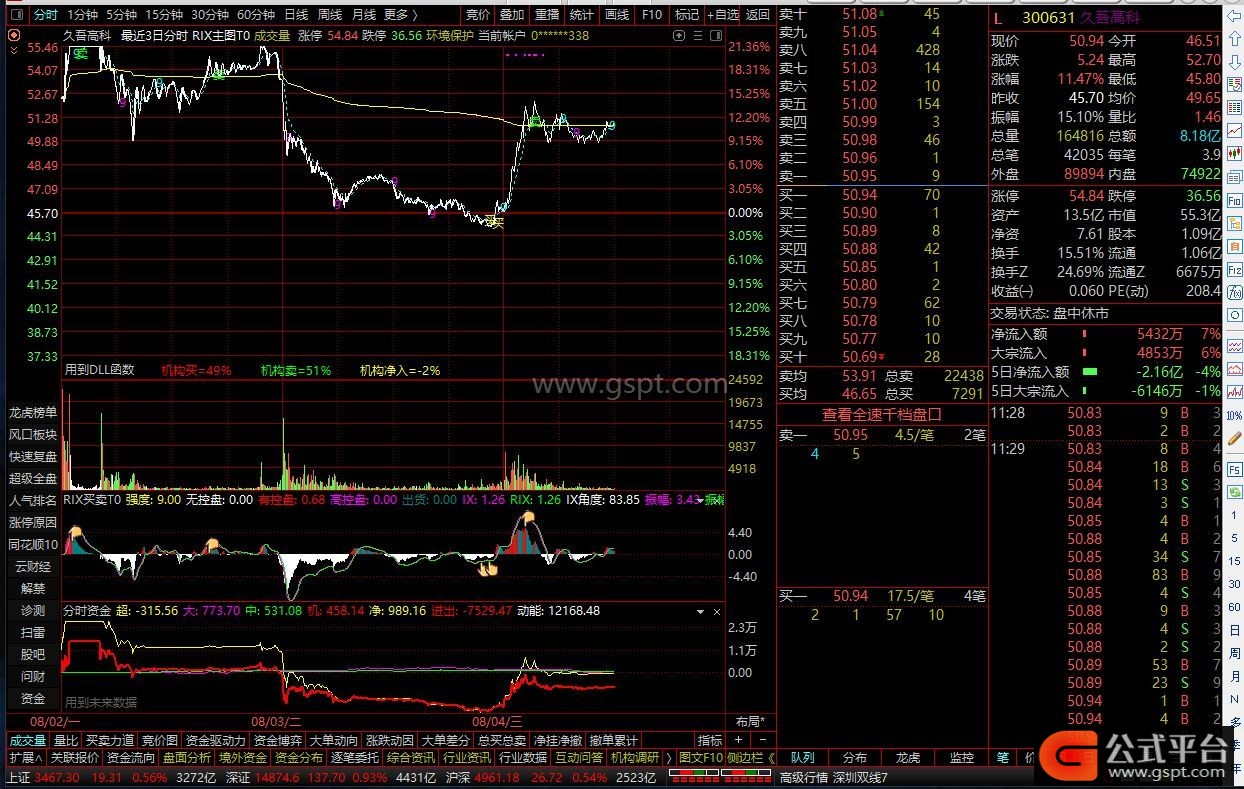Click 查看全速千档盘口 link
This screenshot has width=1244, height=789.
pyautogui.click(x=882, y=414)
